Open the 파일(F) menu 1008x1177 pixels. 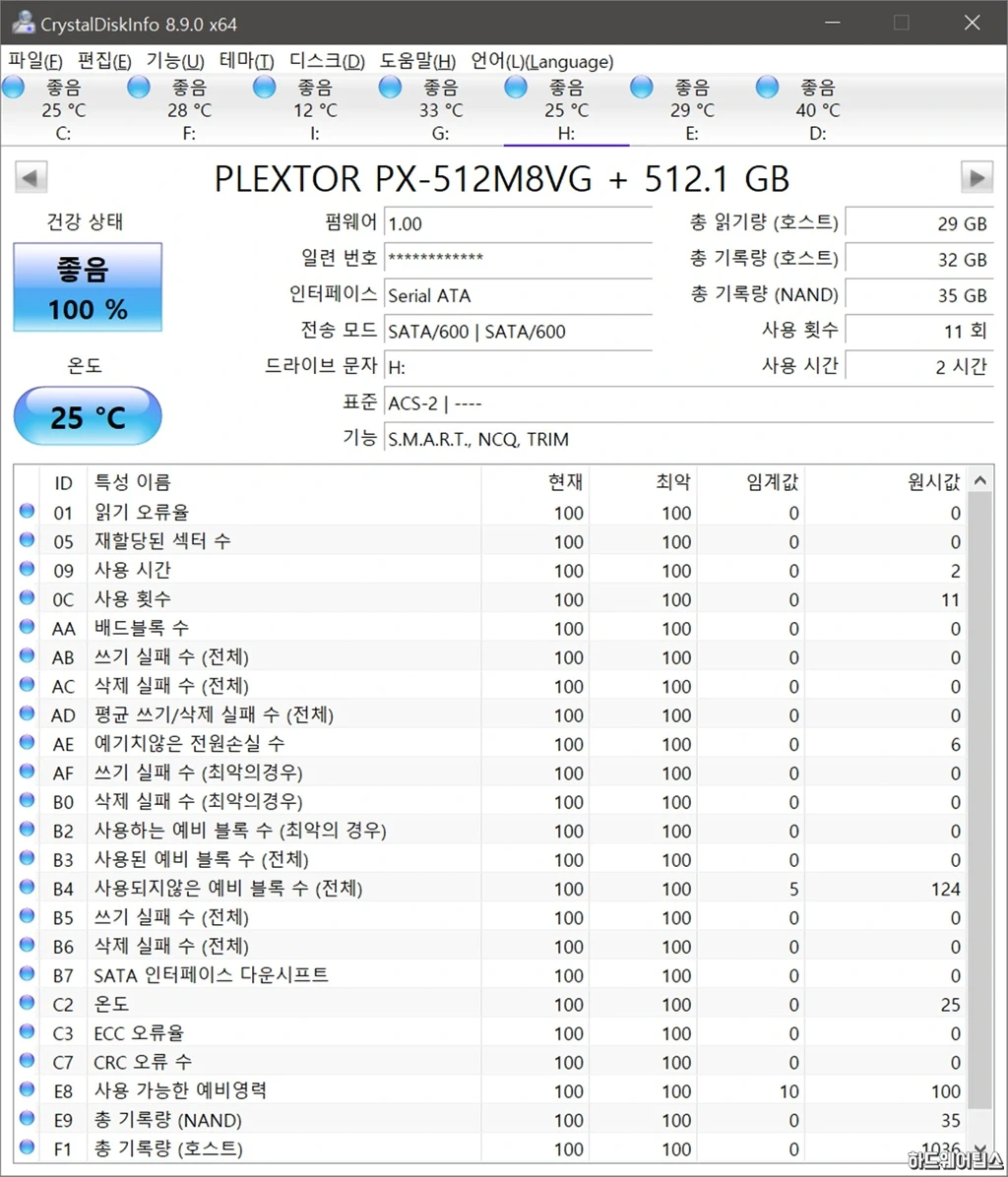click(x=35, y=61)
